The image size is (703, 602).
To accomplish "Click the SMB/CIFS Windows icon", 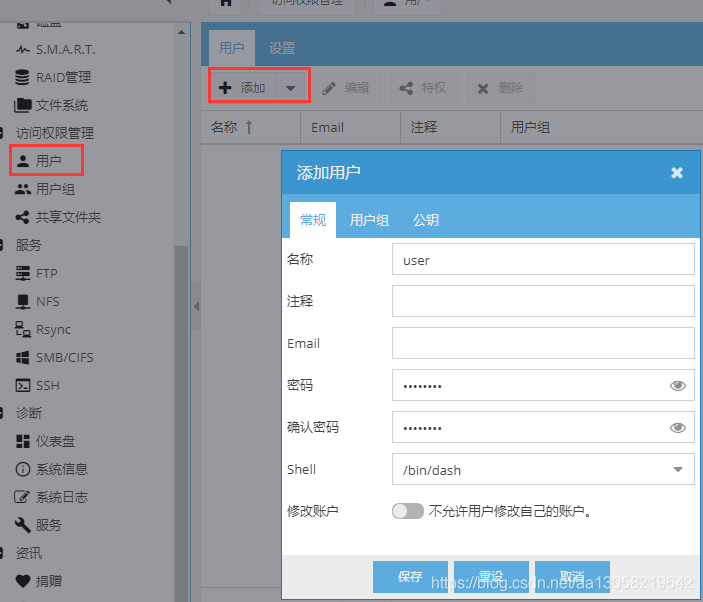I will 22,358.
